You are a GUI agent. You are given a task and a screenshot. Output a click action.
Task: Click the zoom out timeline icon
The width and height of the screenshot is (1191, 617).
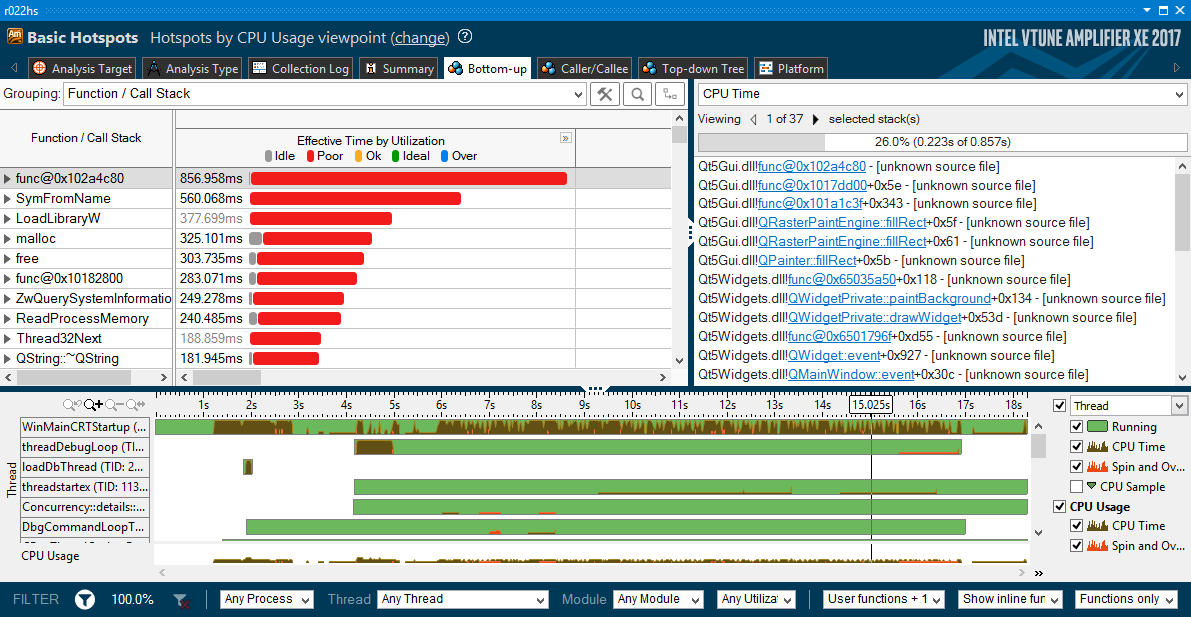(115, 405)
